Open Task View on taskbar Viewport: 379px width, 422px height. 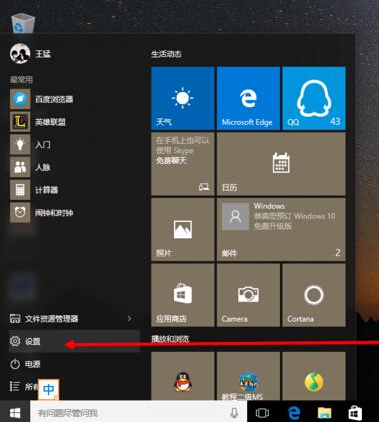[262, 413]
